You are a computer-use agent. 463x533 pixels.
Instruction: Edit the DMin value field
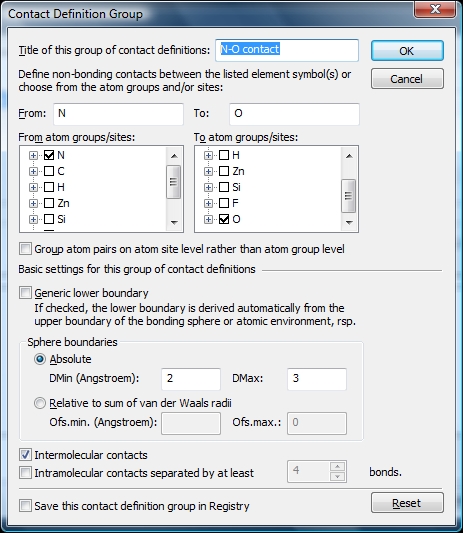point(191,378)
